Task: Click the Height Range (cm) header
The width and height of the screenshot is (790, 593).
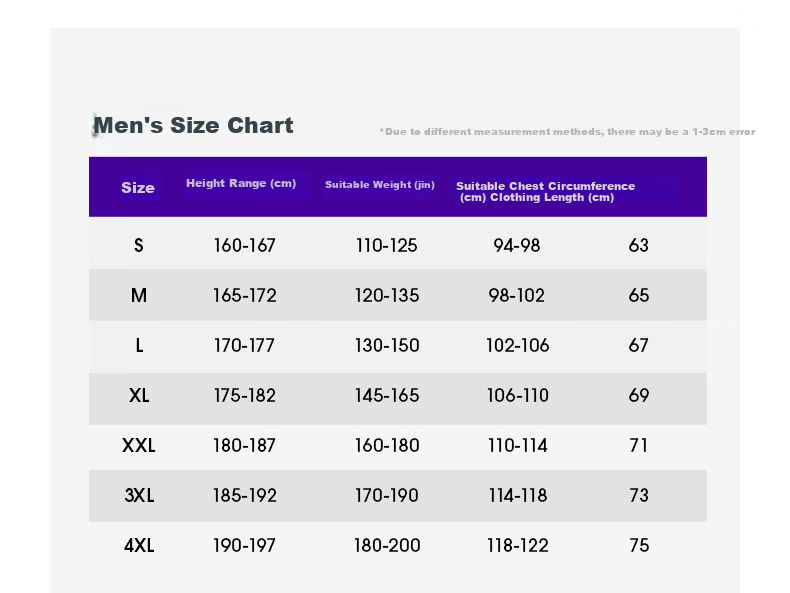Action: tap(241, 183)
